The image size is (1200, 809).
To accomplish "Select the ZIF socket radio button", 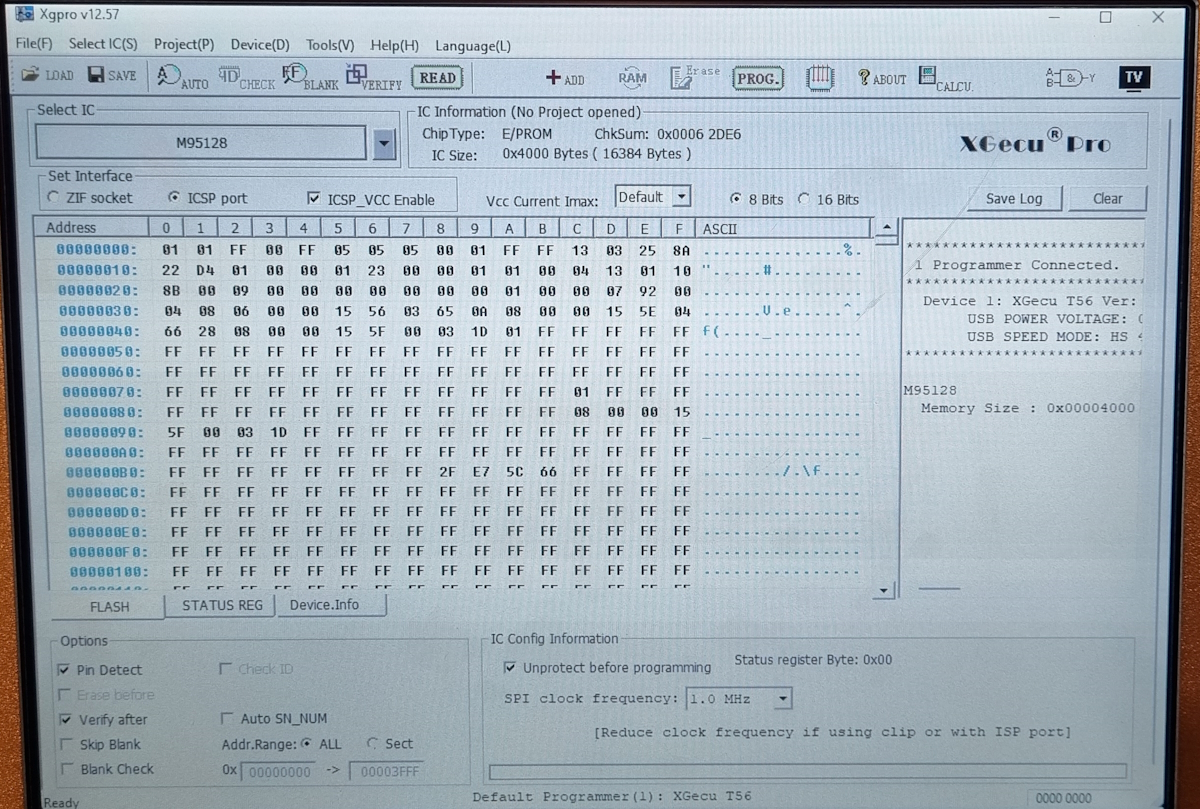I will [x=54, y=198].
